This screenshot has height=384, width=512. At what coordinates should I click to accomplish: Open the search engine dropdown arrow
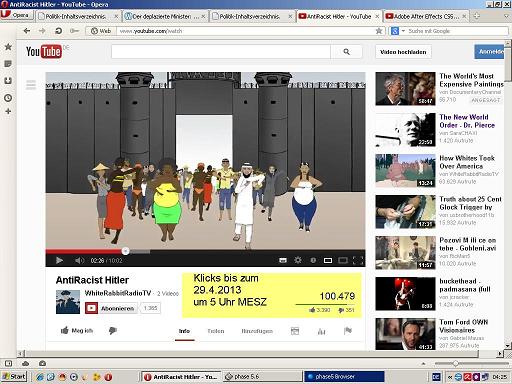[403, 31]
